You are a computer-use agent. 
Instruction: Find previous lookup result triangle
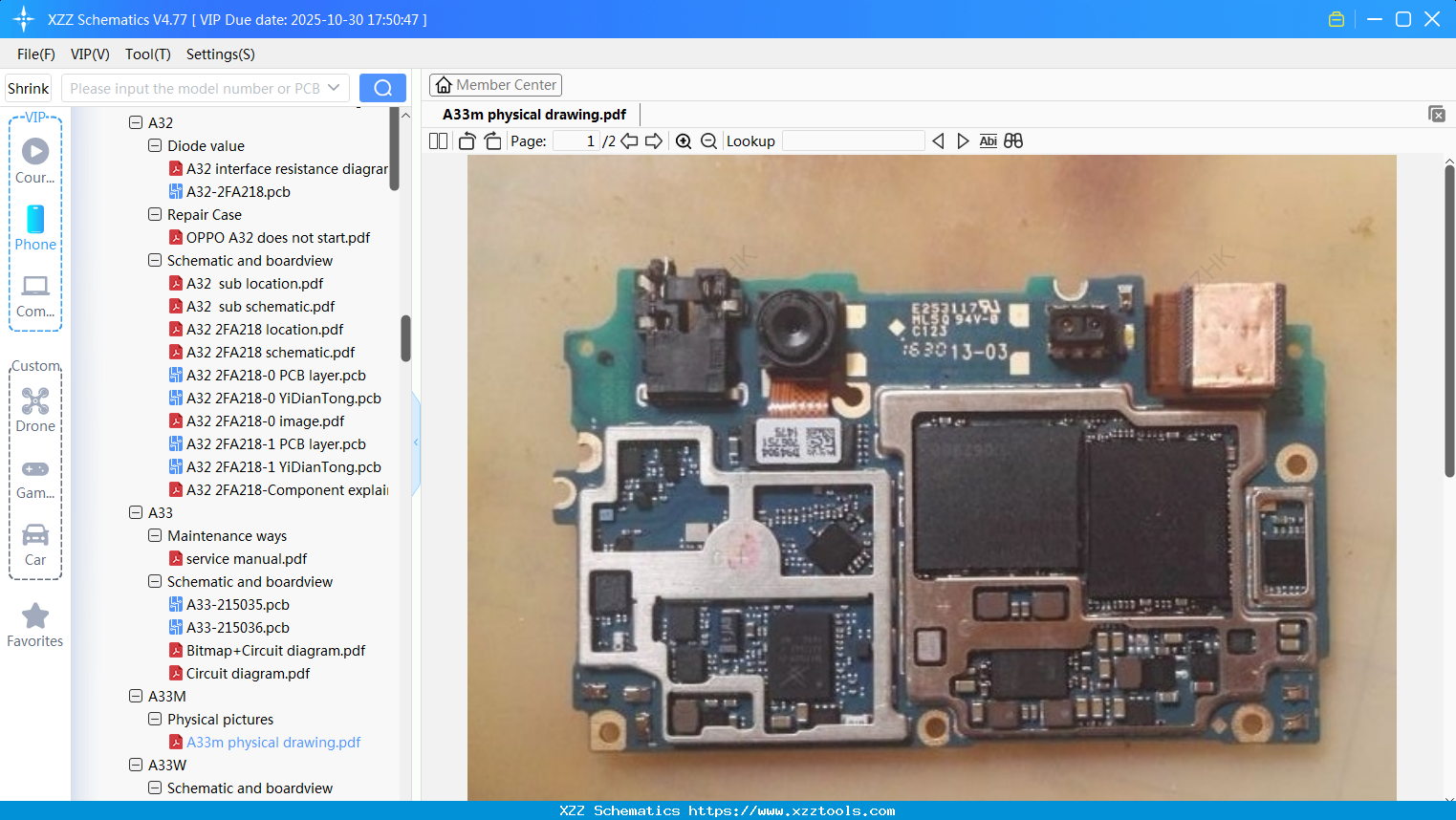pos(938,141)
